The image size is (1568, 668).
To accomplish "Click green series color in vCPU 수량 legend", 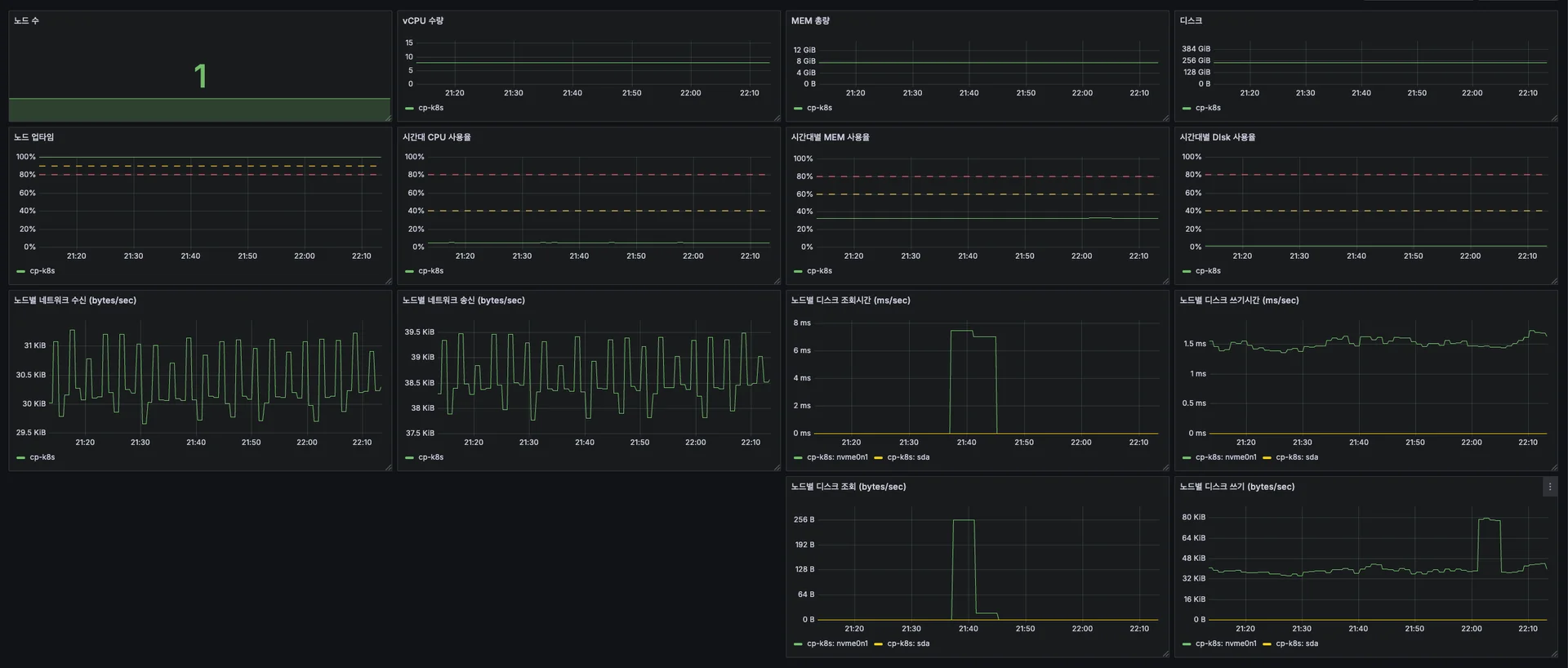I will (409, 108).
